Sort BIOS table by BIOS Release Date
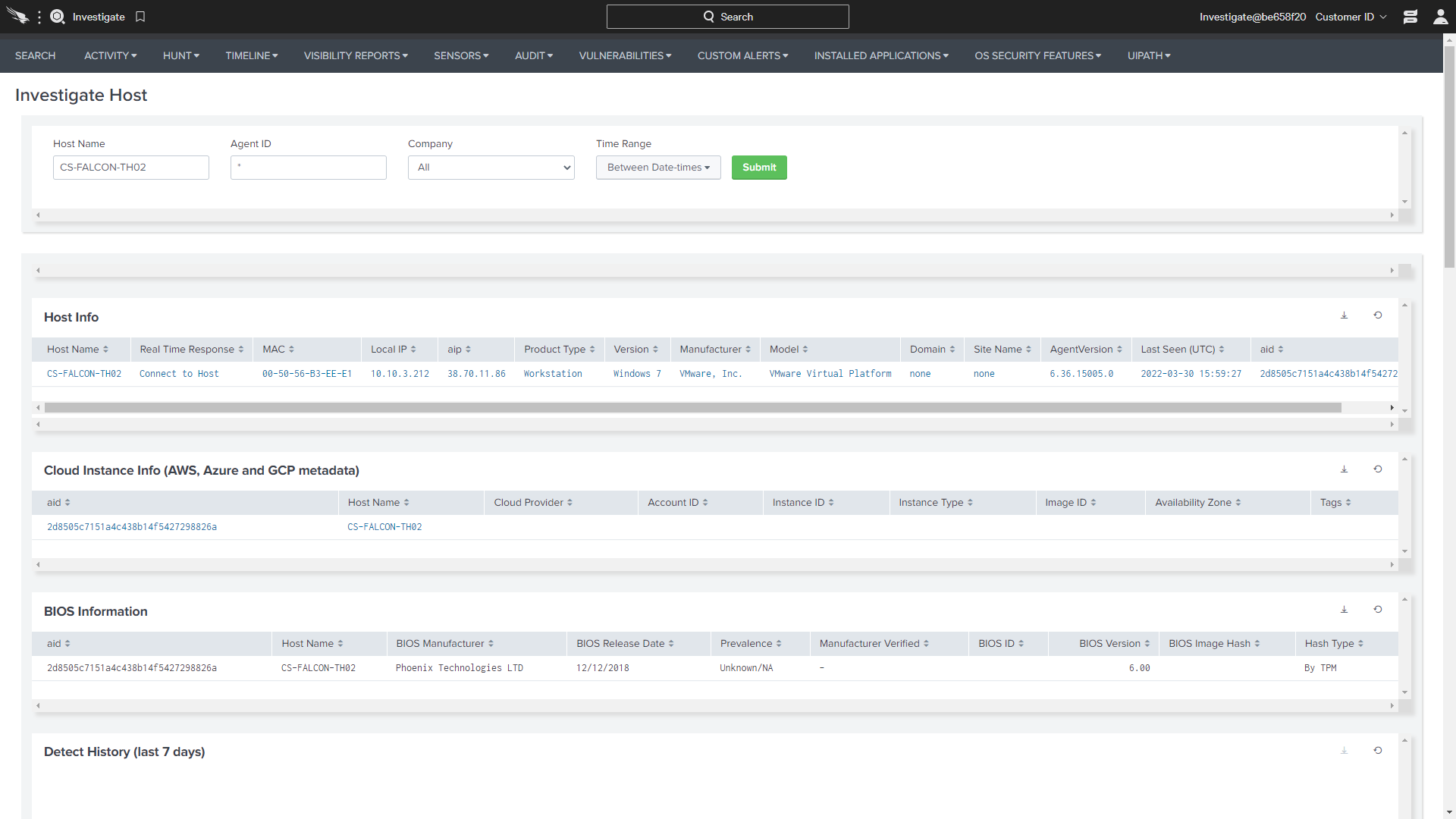The height and width of the screenshot is (819, 1456). [625, 644]
